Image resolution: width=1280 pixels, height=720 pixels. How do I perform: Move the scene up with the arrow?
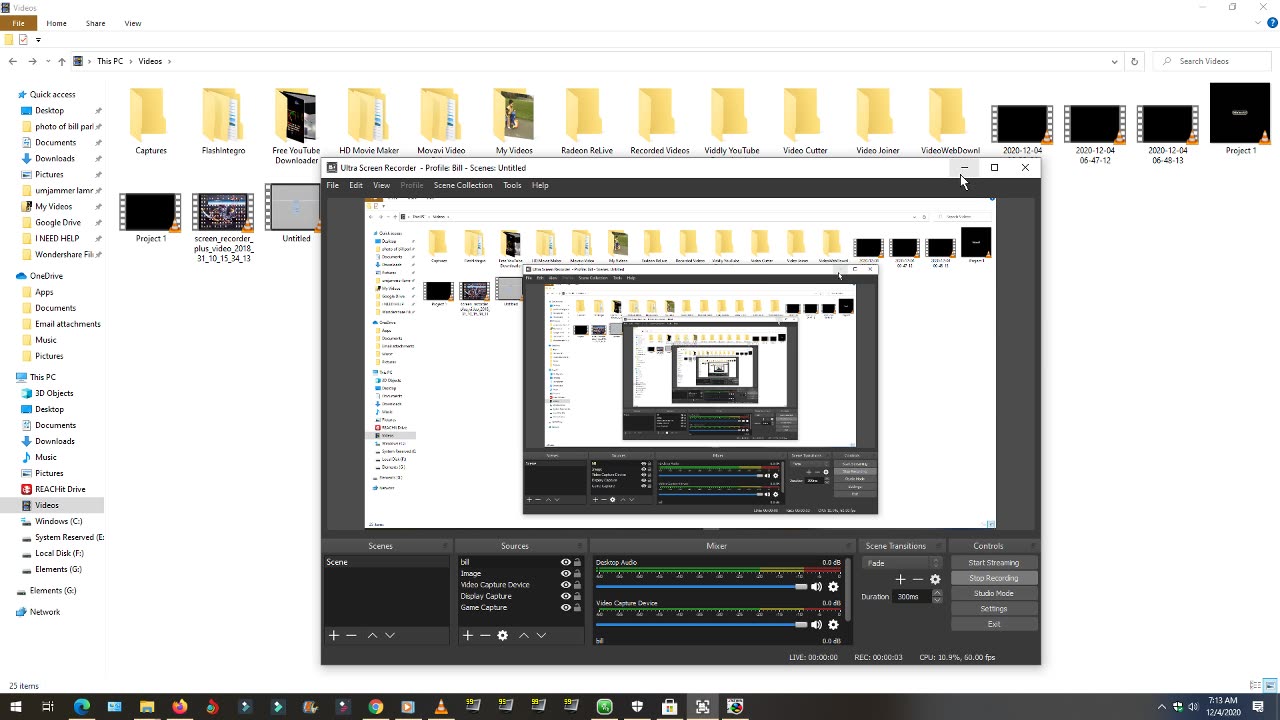click(x=372, y=636)
